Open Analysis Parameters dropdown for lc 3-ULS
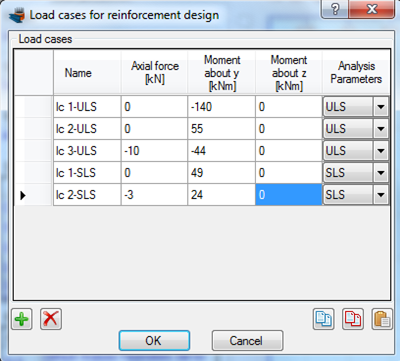The image size is (400, 361). click(x=381, y=151)
